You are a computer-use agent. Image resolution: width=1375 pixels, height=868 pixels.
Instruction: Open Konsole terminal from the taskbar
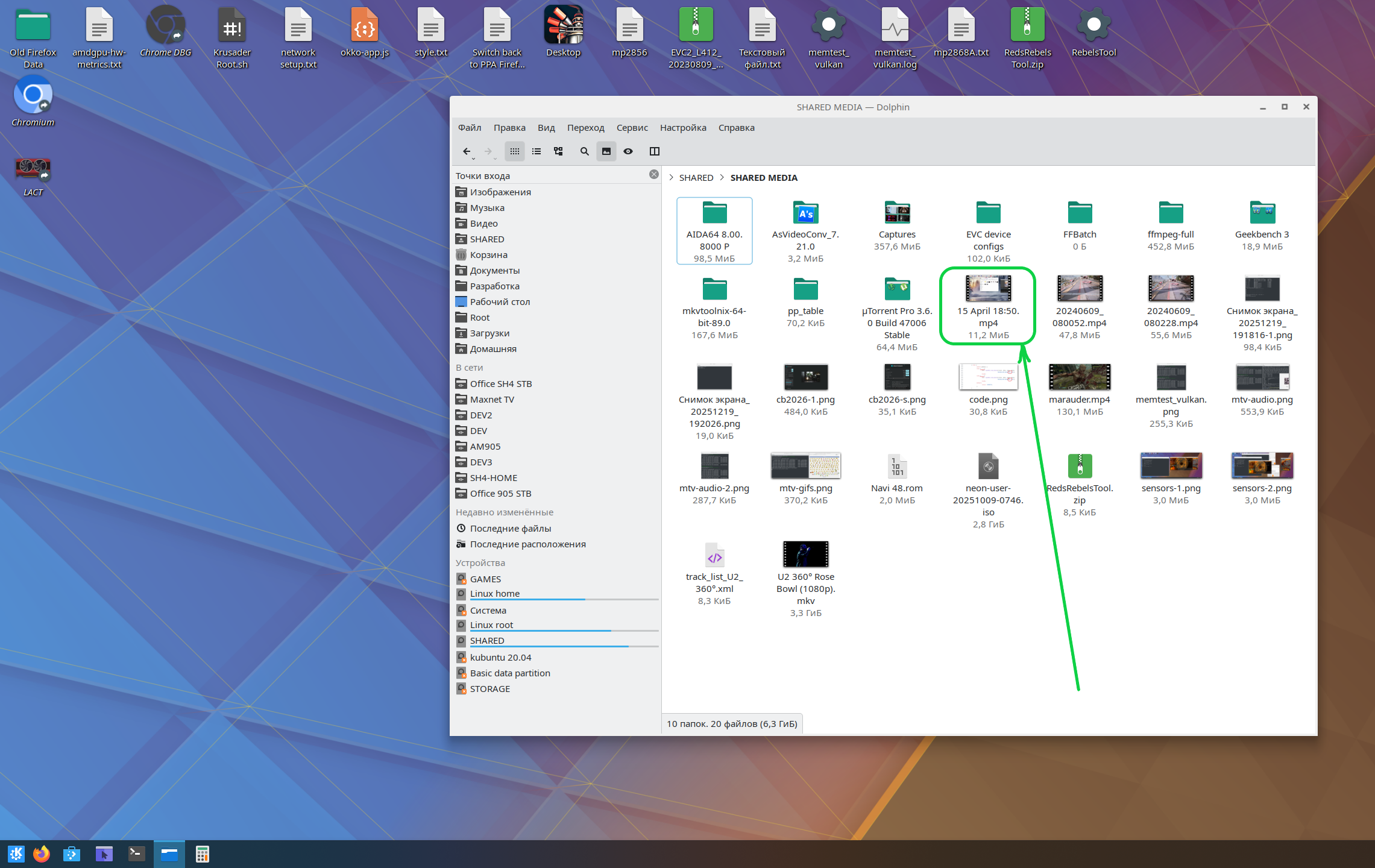coord(137,854)
